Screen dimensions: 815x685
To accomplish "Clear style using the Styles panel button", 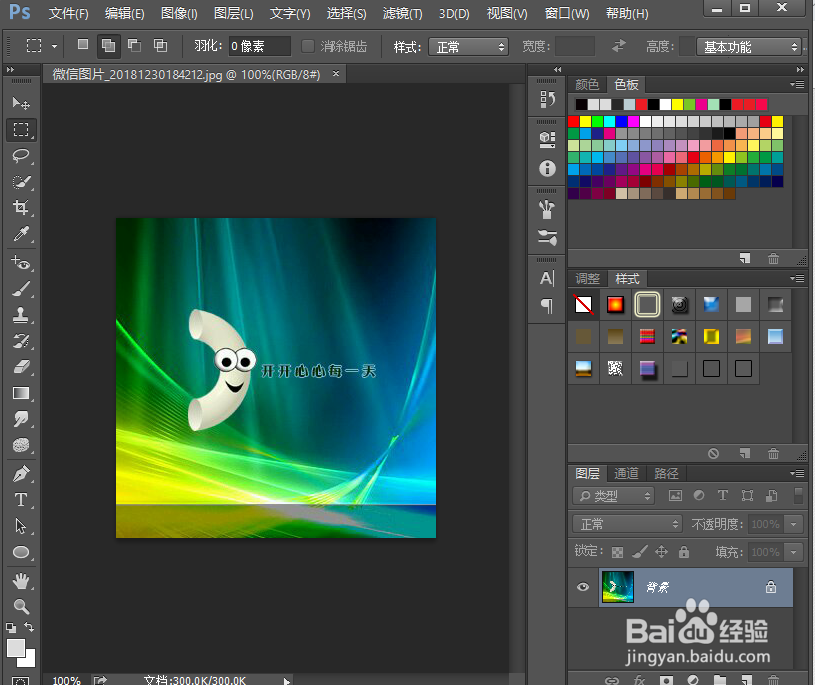I will (x=713, y=453).
